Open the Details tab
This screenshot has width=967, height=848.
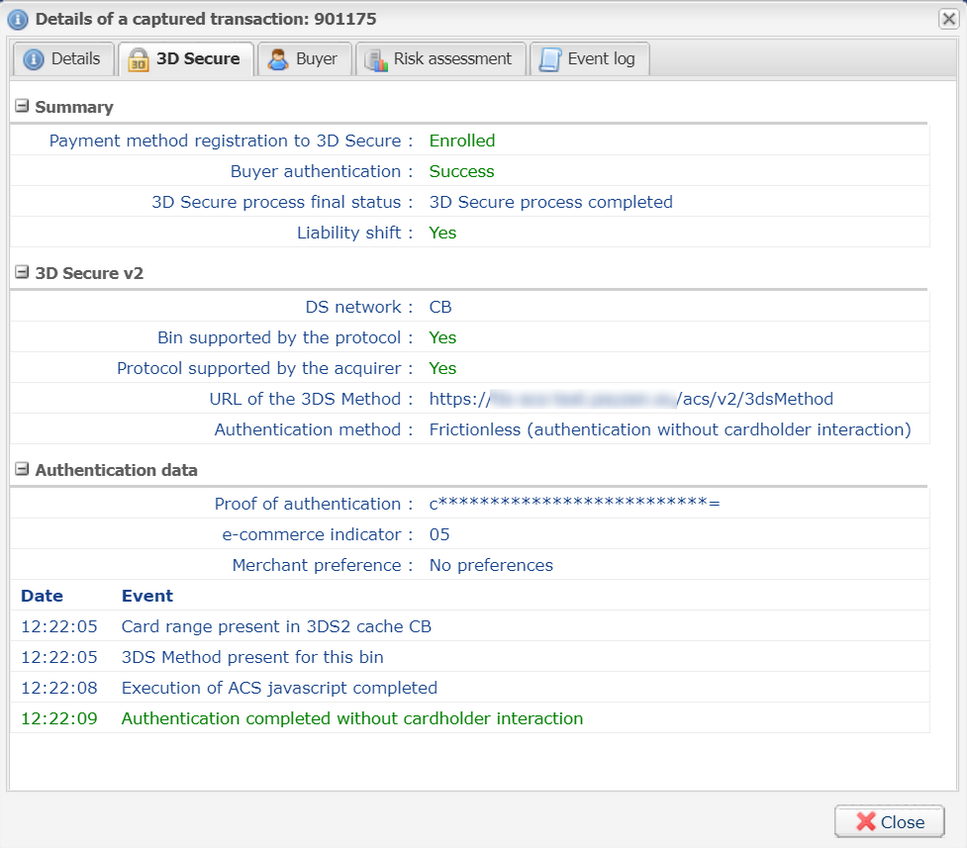click(63, 59)
